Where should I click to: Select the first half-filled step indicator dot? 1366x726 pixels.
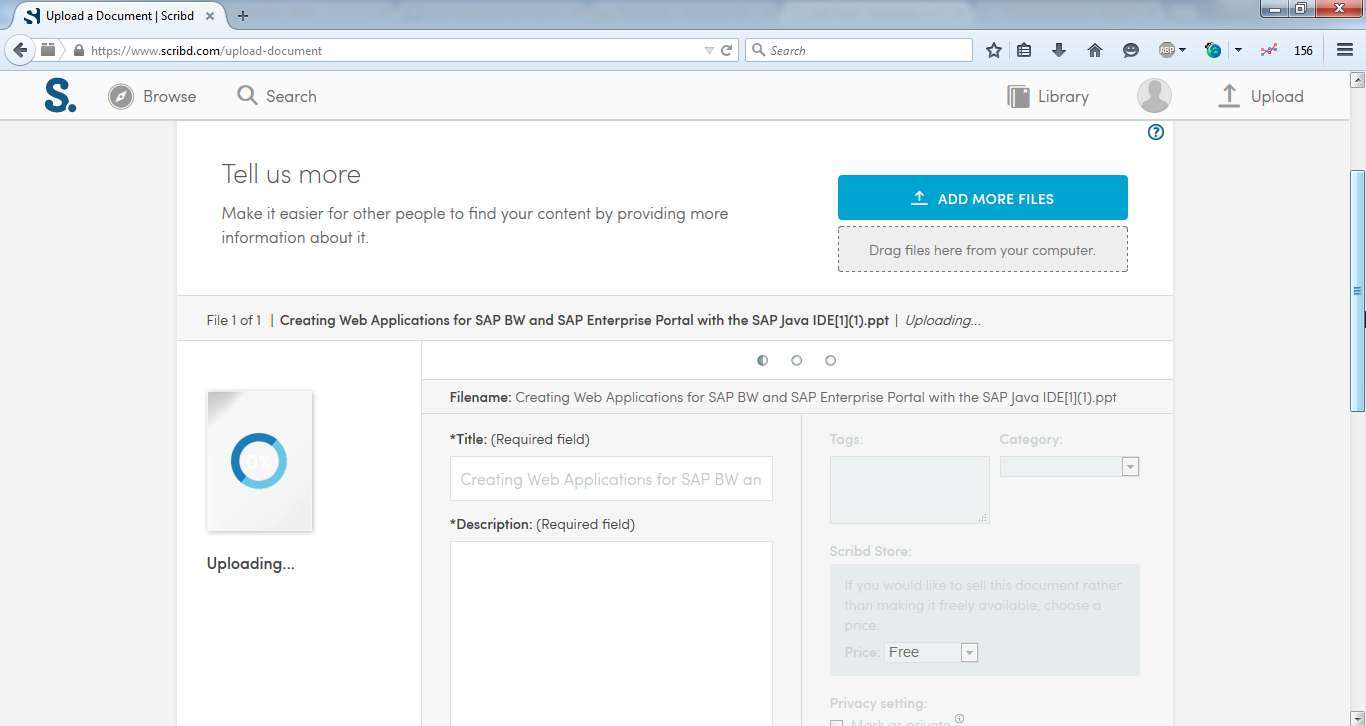[x=763, y=360]
